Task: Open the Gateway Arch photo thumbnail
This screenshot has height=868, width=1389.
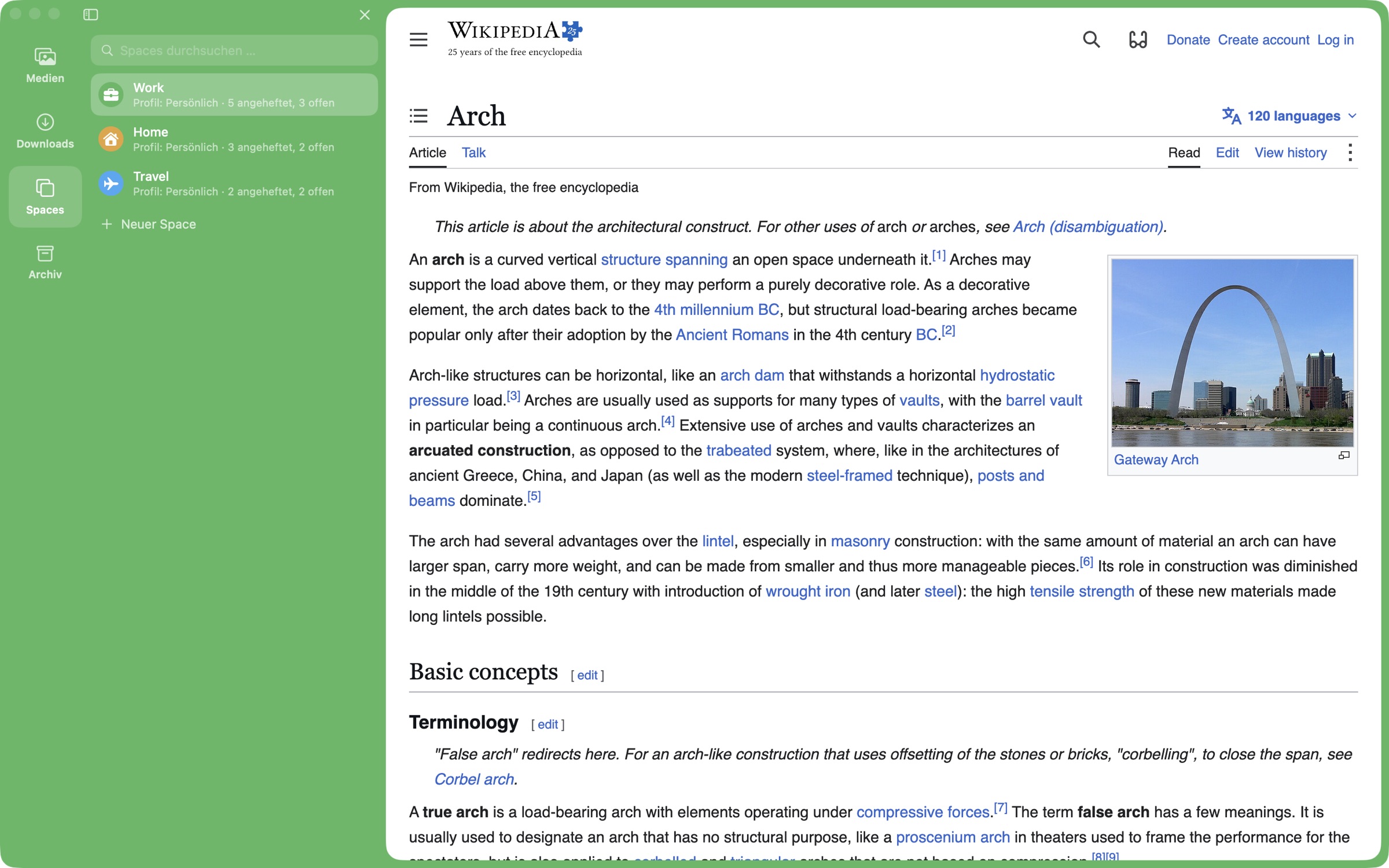Action: point(1233,352)
